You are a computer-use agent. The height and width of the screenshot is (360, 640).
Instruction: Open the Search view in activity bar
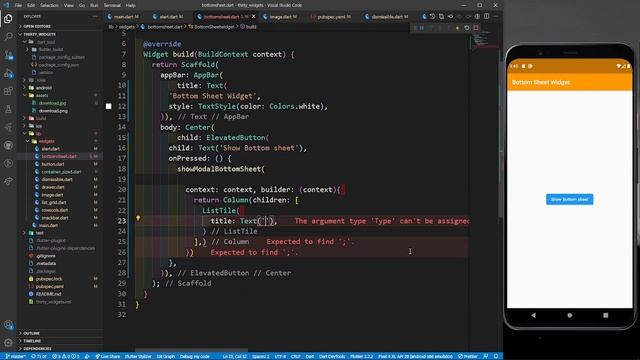pos(8,37)
